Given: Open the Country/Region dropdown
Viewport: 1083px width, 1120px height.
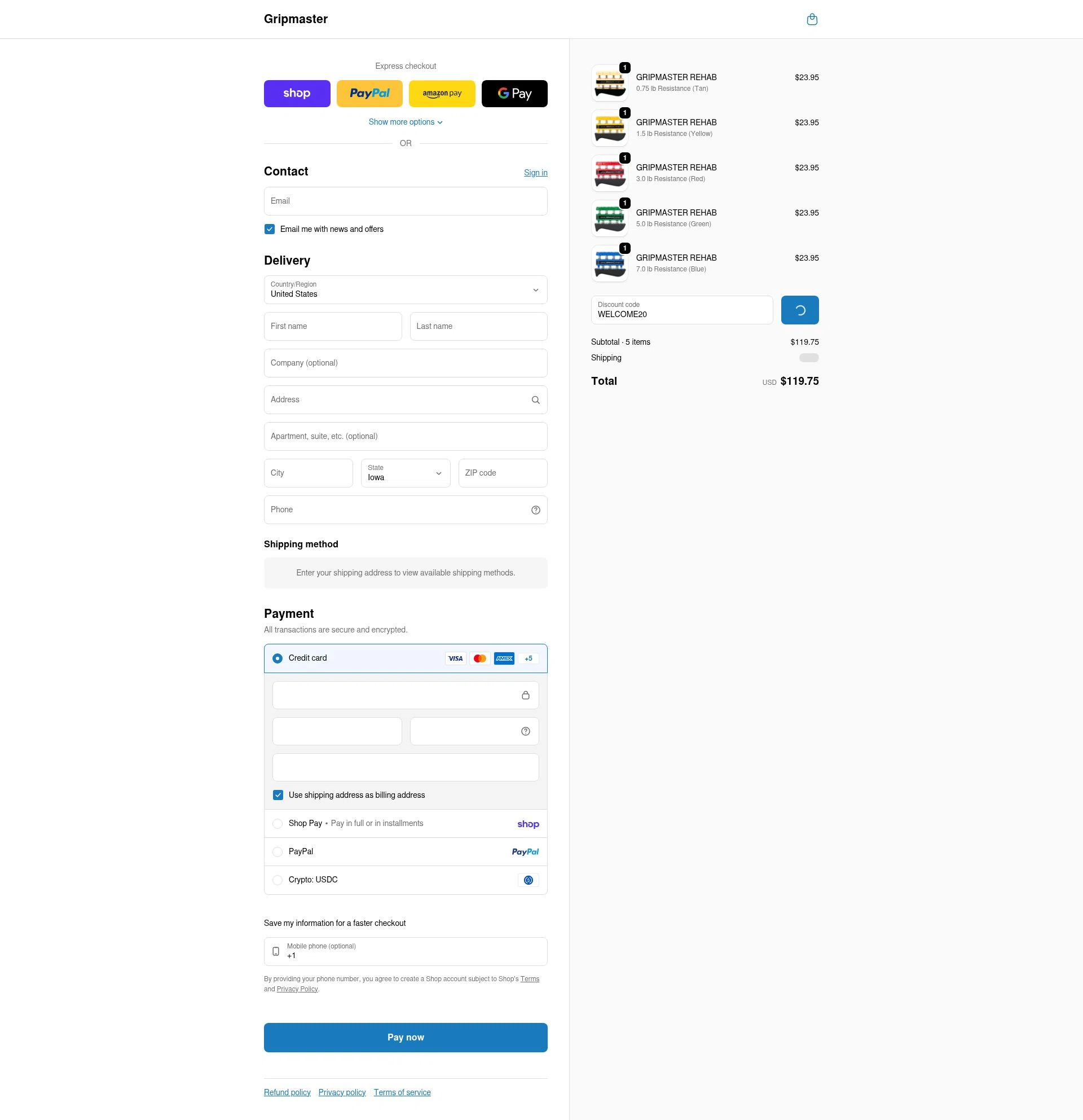Looking at the screenshot, I should (x=406, y=289).
